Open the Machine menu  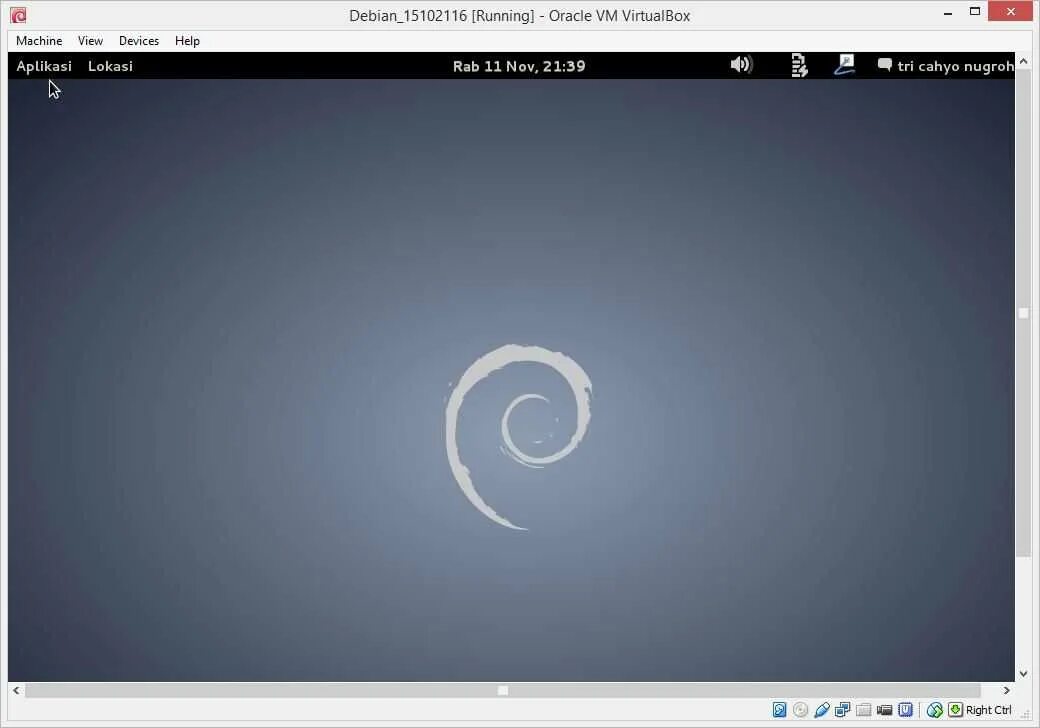[39, 40]
